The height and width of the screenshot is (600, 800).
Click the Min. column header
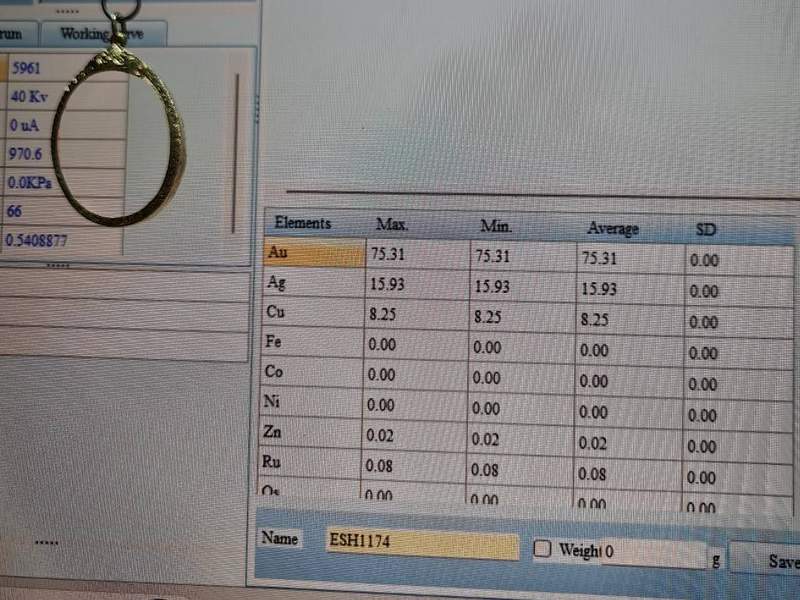(x=496, y=227)
